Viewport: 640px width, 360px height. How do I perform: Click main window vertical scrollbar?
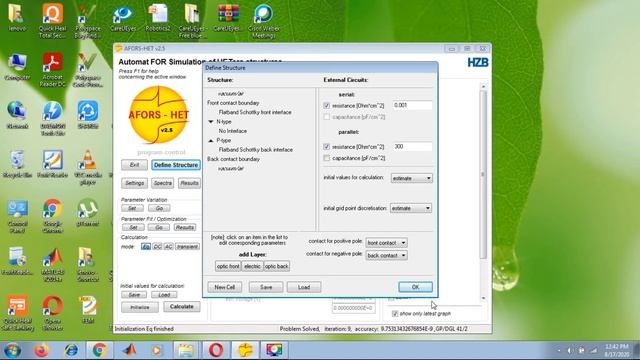483,192
